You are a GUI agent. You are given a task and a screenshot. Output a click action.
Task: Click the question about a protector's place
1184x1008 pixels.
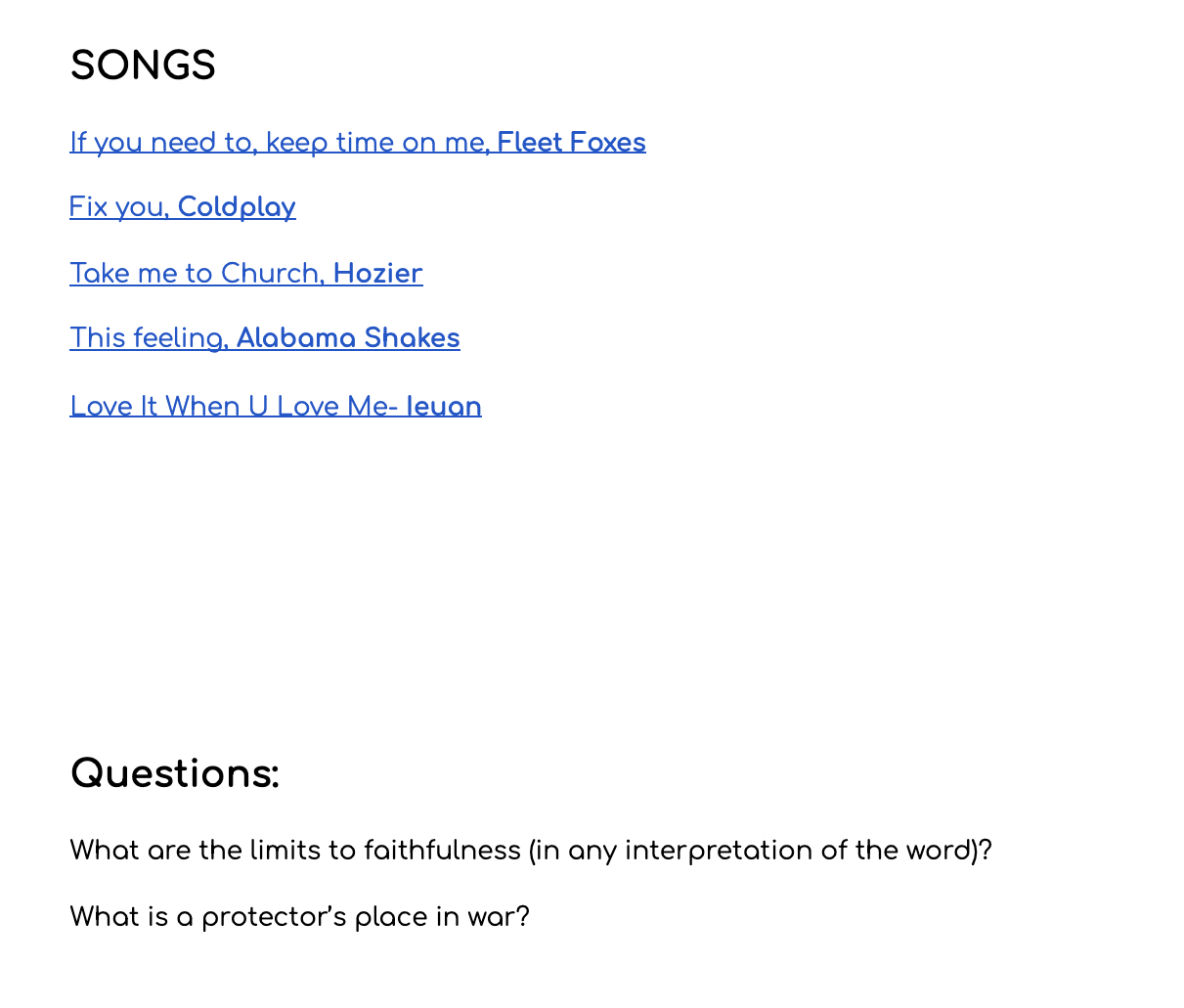(299, 917)
